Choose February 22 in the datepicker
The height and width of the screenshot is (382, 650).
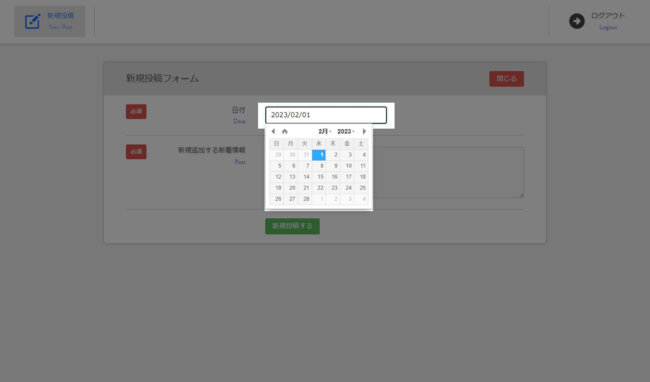[320, 188]
